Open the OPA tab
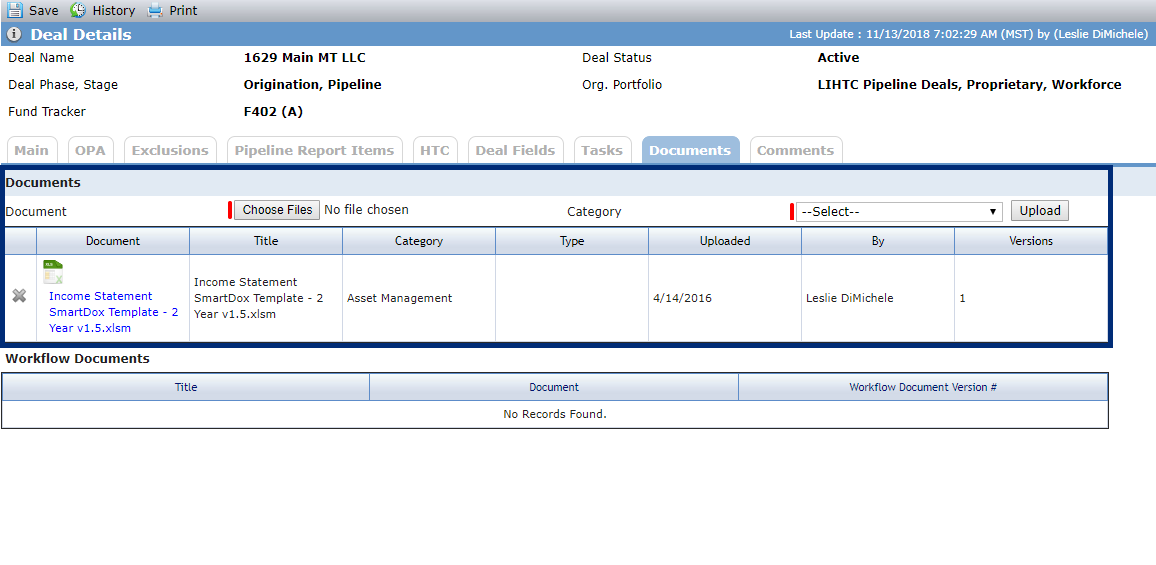Image resolution: width=1156 pixels, height=565 pixels. 91,150
